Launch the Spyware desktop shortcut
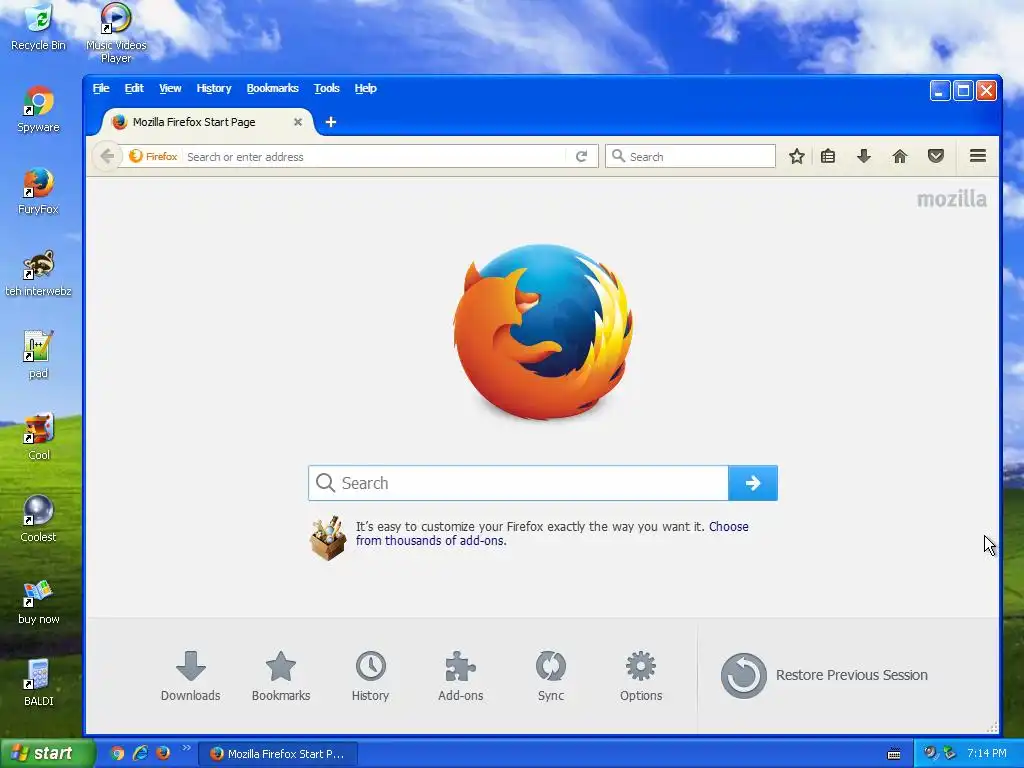The height and width of the screenshot is (768, 1024). point(38,109)
